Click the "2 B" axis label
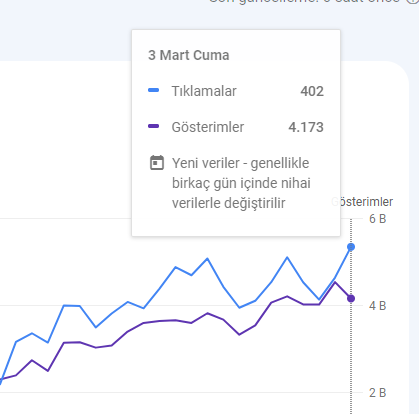Viewport: 419px width, 414px height. [x=378, y=393]
